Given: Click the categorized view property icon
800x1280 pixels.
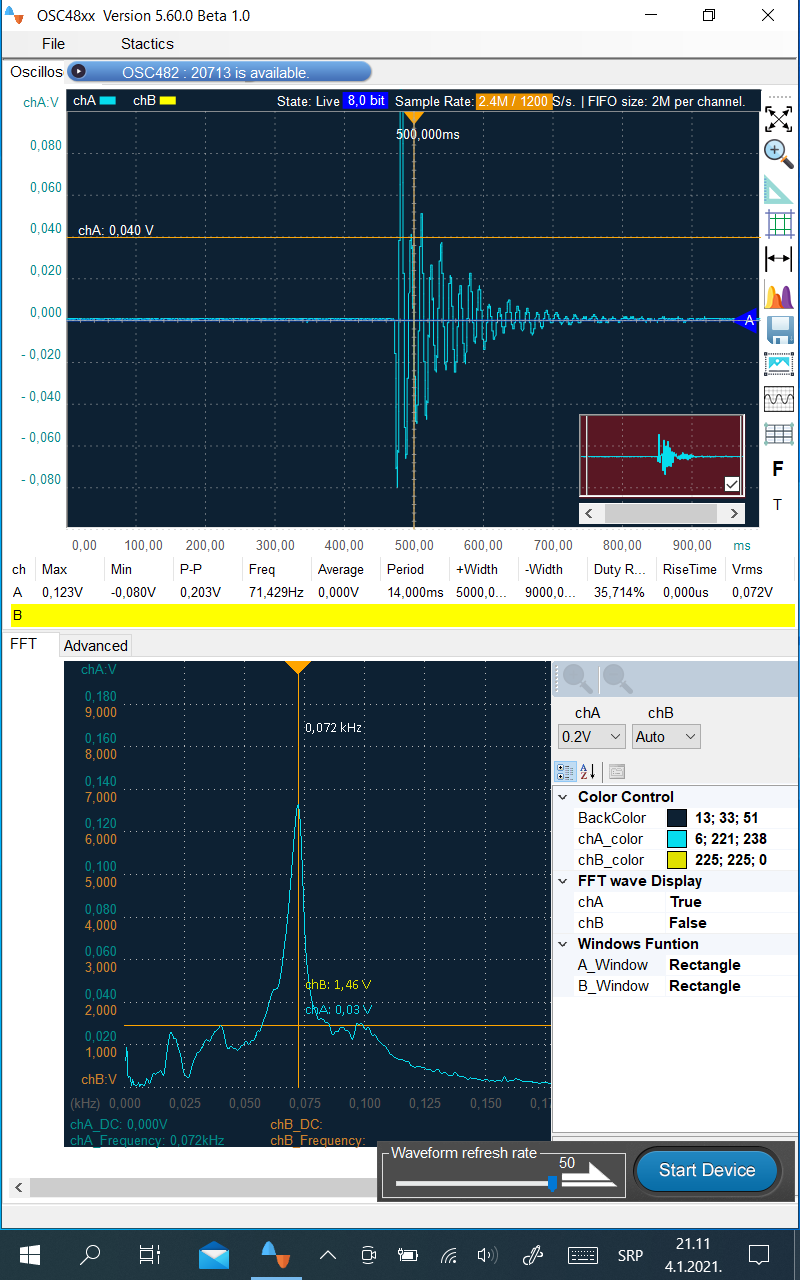Looking at the screenshot, I should [x=565, y=771].
